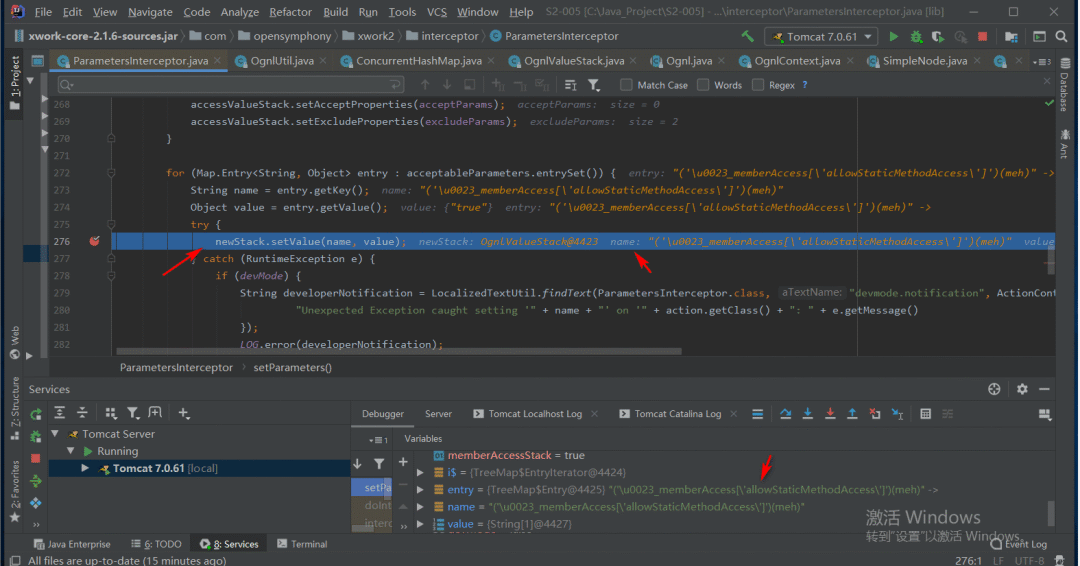
Task: Close the ConcurrentHashMap.java tab
Action: (491, 61)
